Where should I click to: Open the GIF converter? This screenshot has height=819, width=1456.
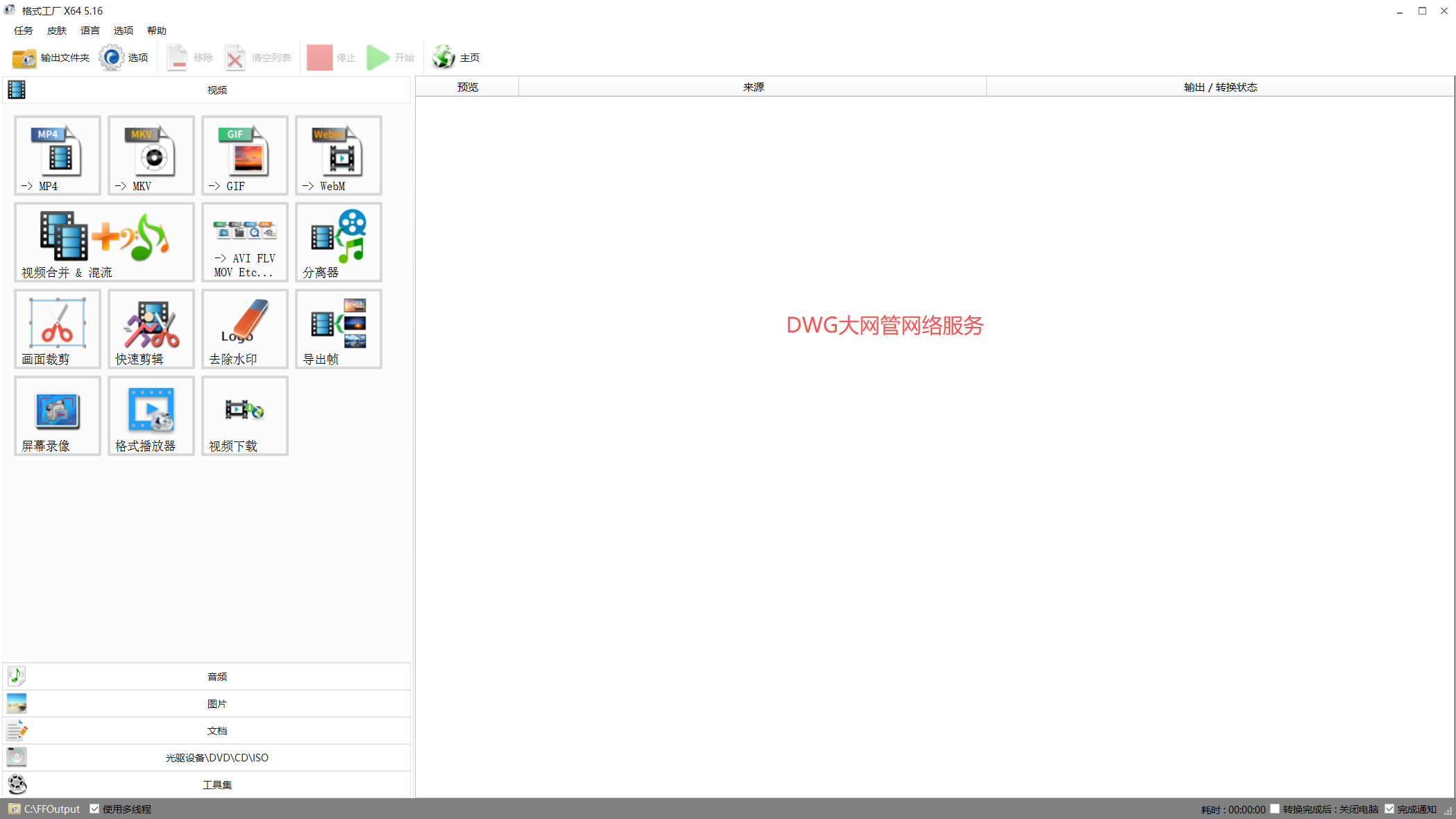coord(244,155)
